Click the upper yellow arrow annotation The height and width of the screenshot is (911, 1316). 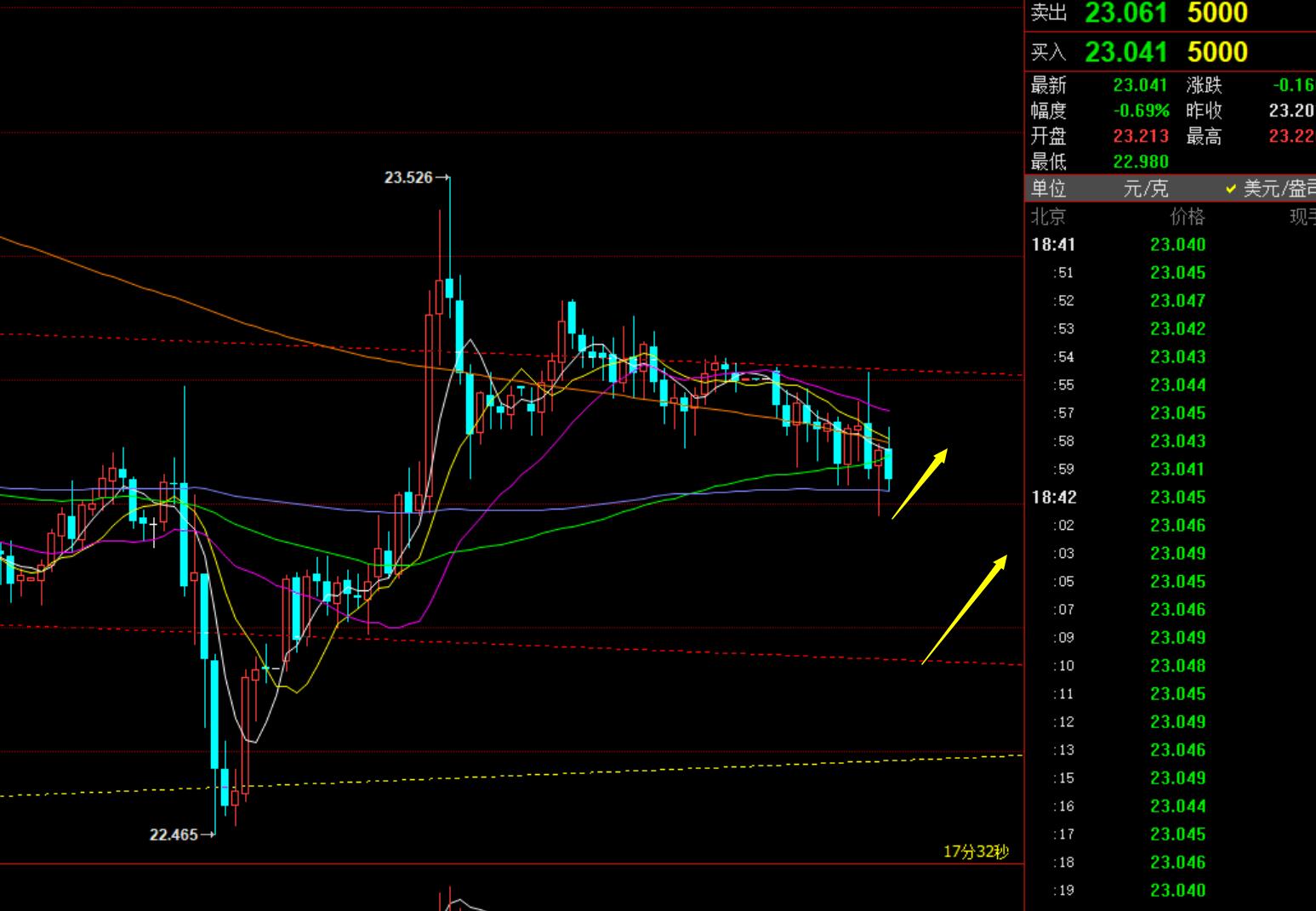pyautogui.click(x=920, y=482)
